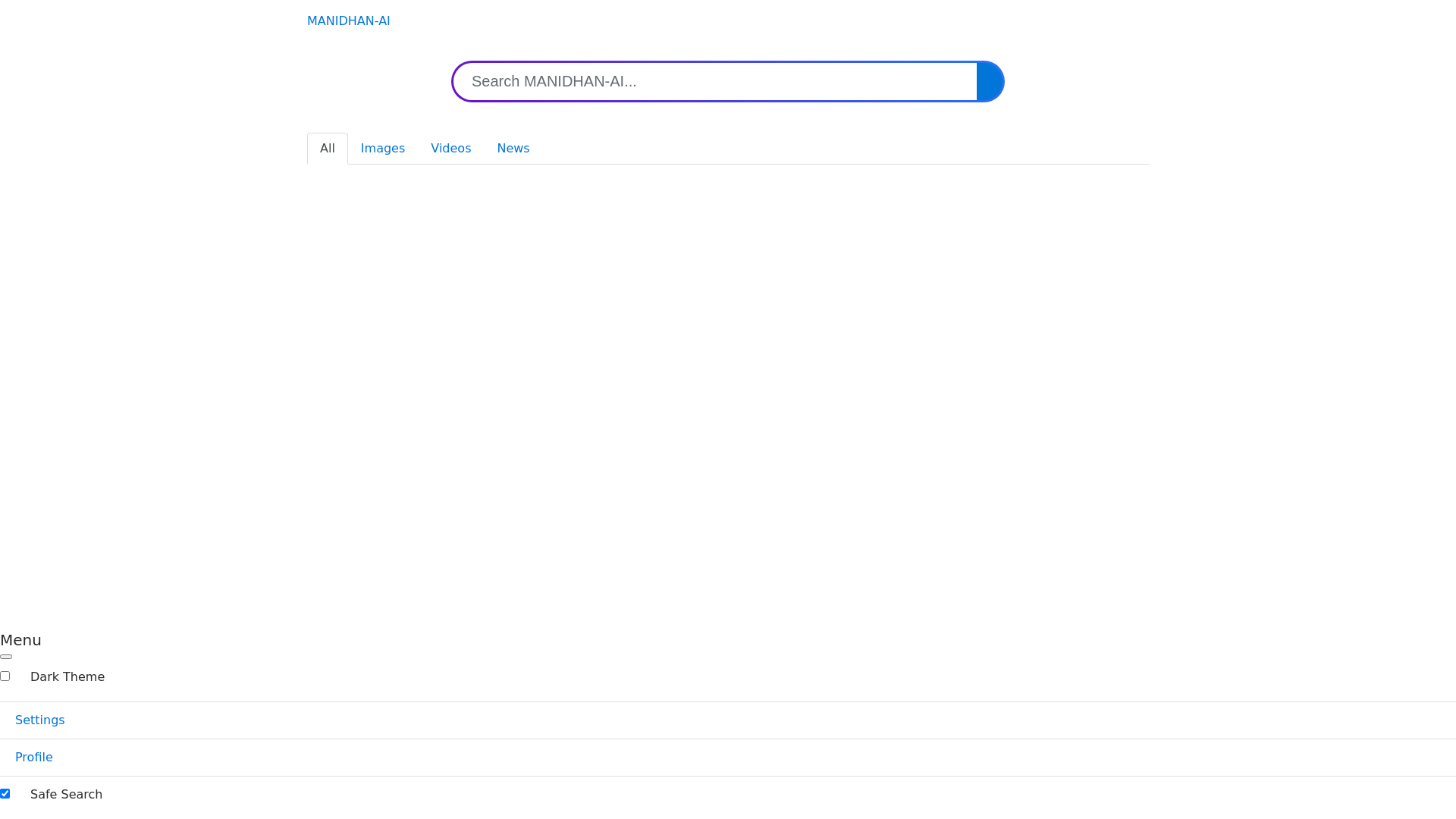The height and width of the screenshot is (819, 1456).
Task: Open the MANIDHAN-AI home link
Action: 348,21
